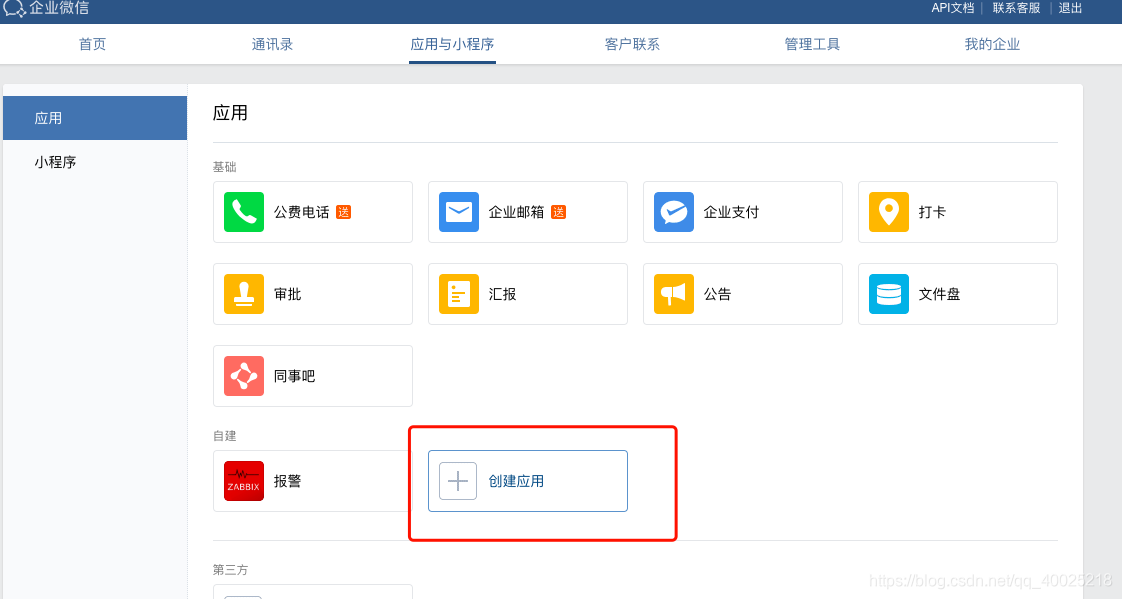Open the 文件盘 app label
Screen dimensions: 1122x599
(940, 294)
